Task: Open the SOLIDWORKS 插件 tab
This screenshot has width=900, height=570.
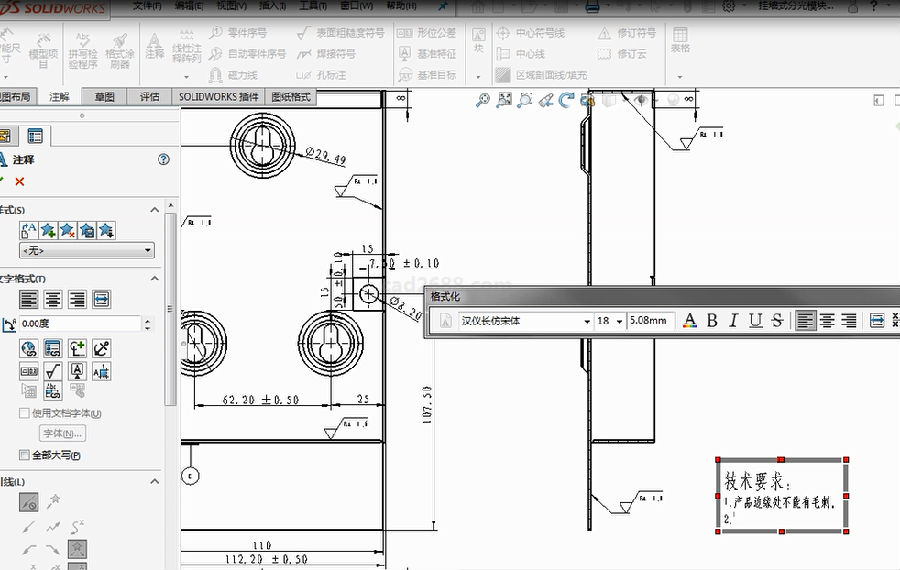Action: pos(218,97)
